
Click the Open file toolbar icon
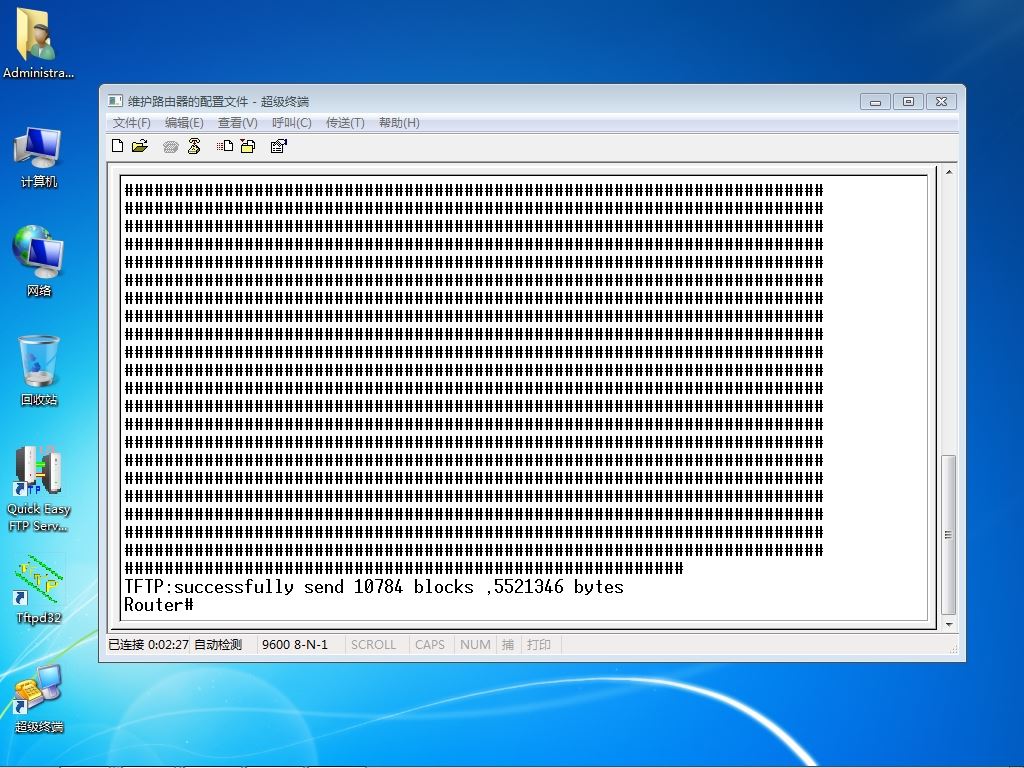(140, 146)
